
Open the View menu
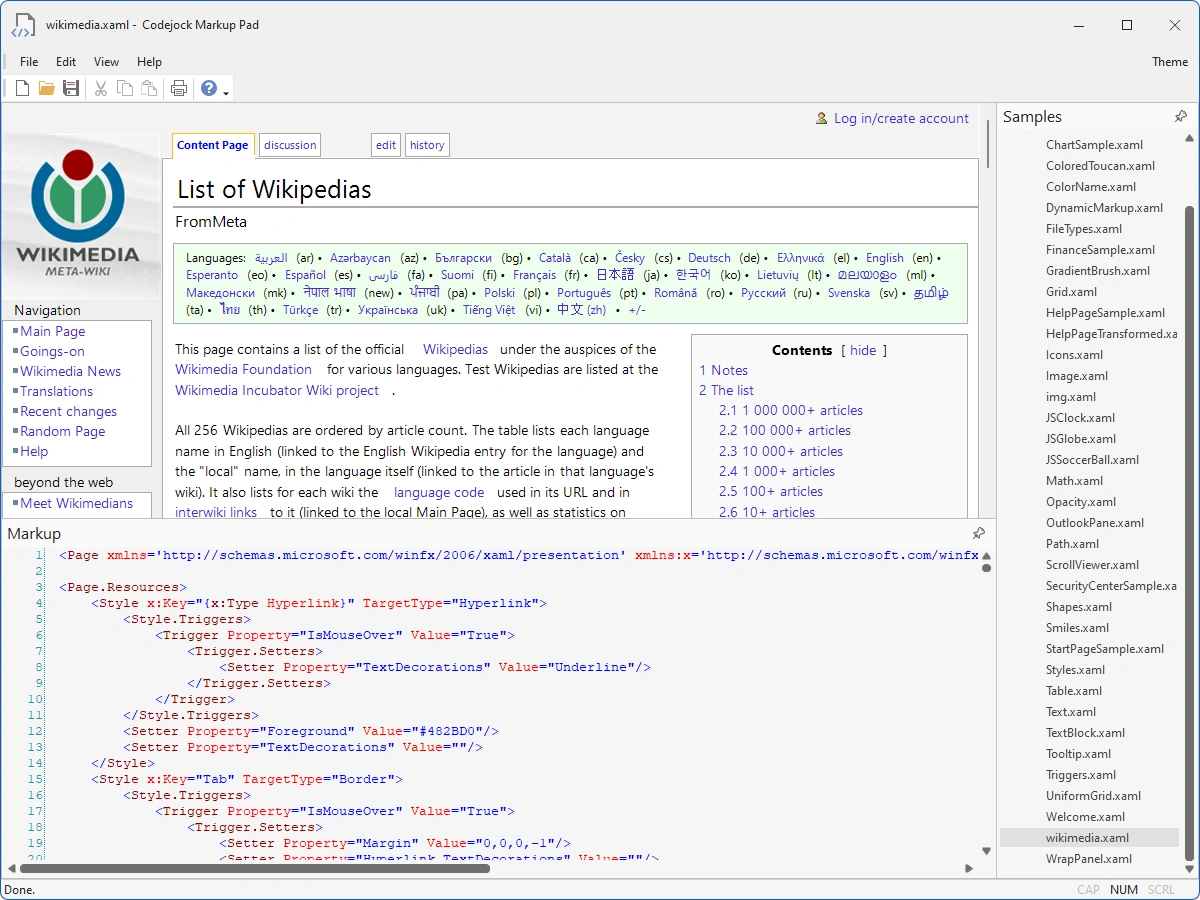click(106, 62)
